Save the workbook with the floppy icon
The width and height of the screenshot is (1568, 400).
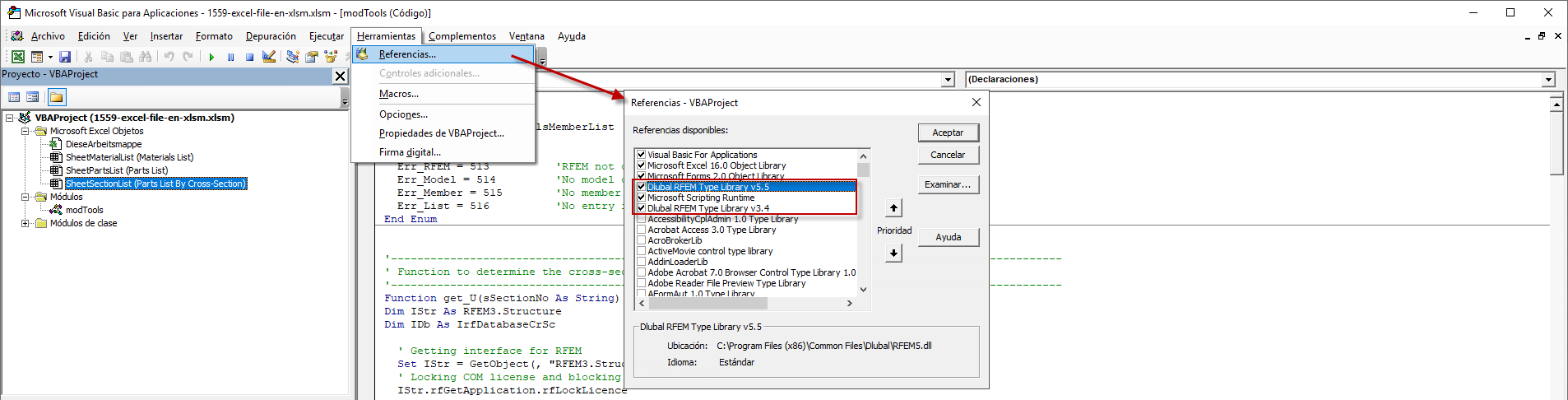coord(65,57)
